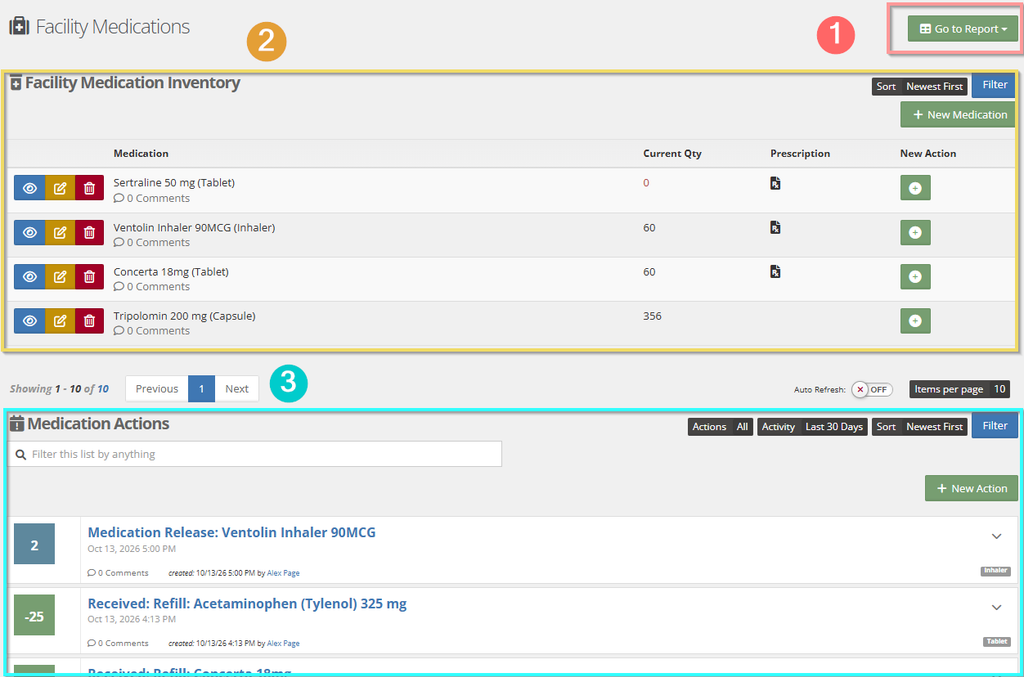1024x677 pixels.
Task: Click quantity badge -25 on Acetaminophen refill
Action: 35,615
